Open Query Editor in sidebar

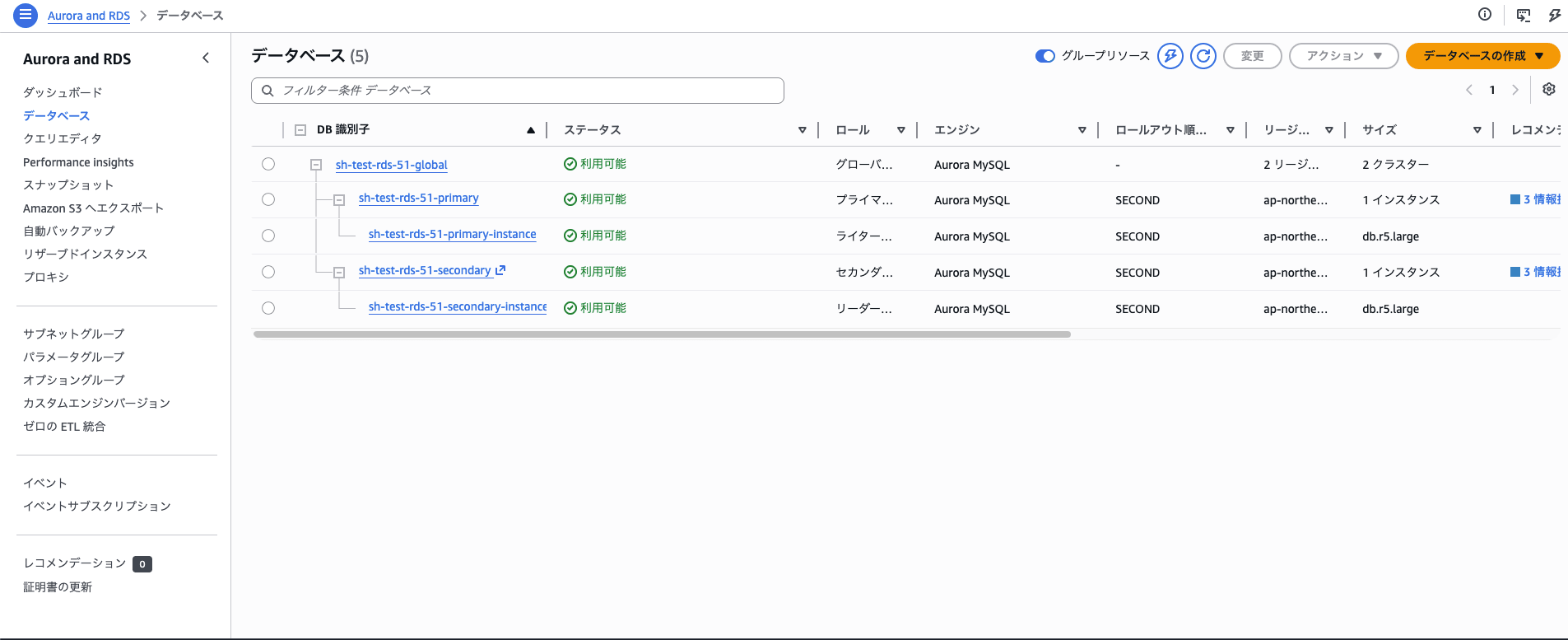[x=63, y=138]
